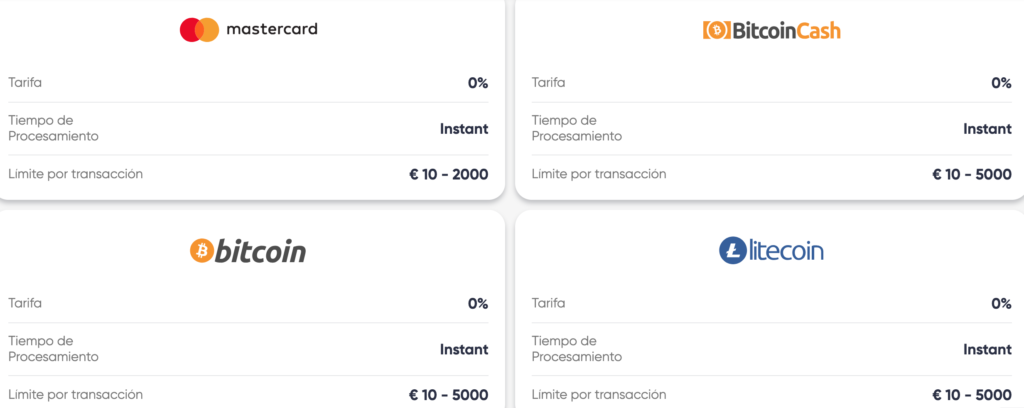Click Mastercard Tarifa 0% value

(x=477, y=83)
